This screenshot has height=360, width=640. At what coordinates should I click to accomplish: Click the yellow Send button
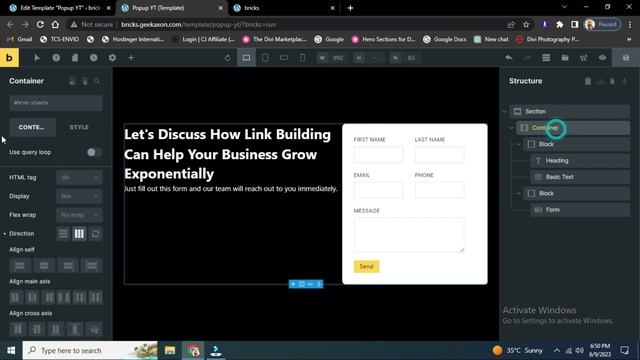366,267
